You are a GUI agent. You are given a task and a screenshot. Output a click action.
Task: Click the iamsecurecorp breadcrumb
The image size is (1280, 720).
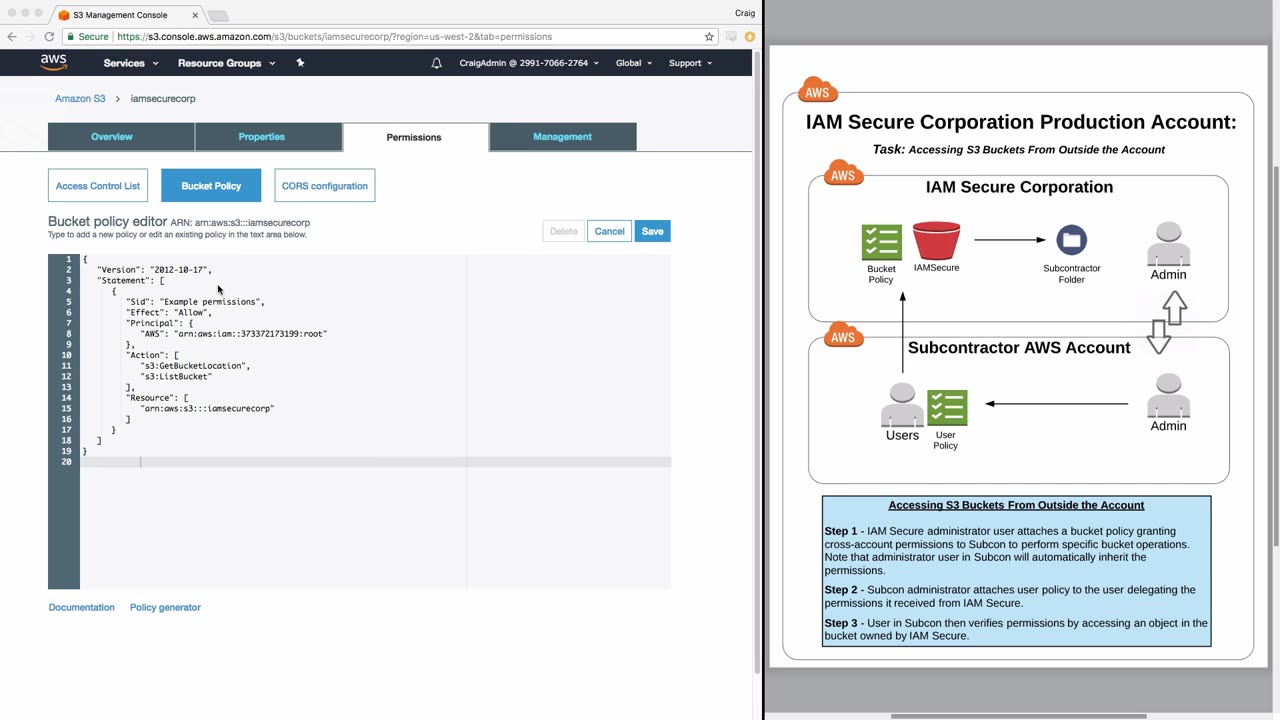tap(163, 99)
